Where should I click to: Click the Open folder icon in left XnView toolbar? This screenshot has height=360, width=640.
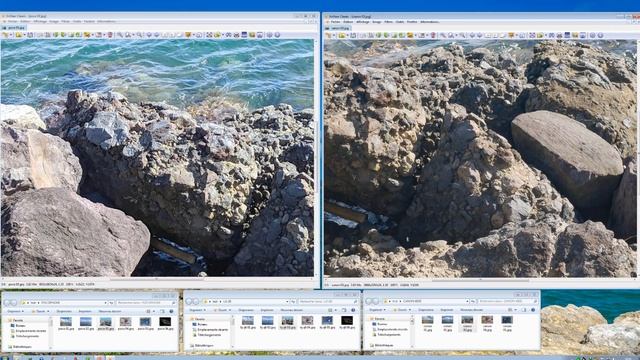[18, 35]
